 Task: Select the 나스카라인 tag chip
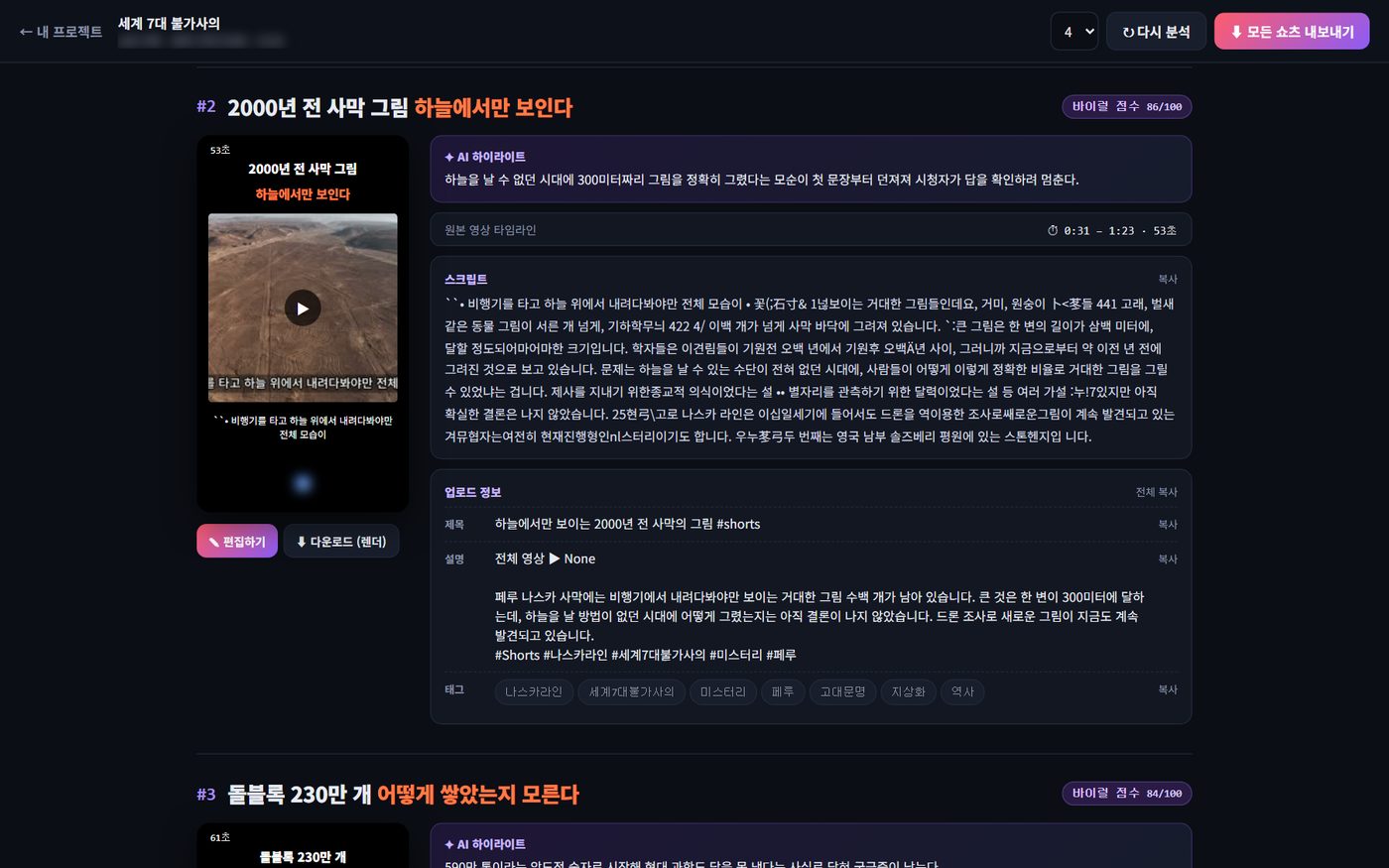tap(533, 691)
